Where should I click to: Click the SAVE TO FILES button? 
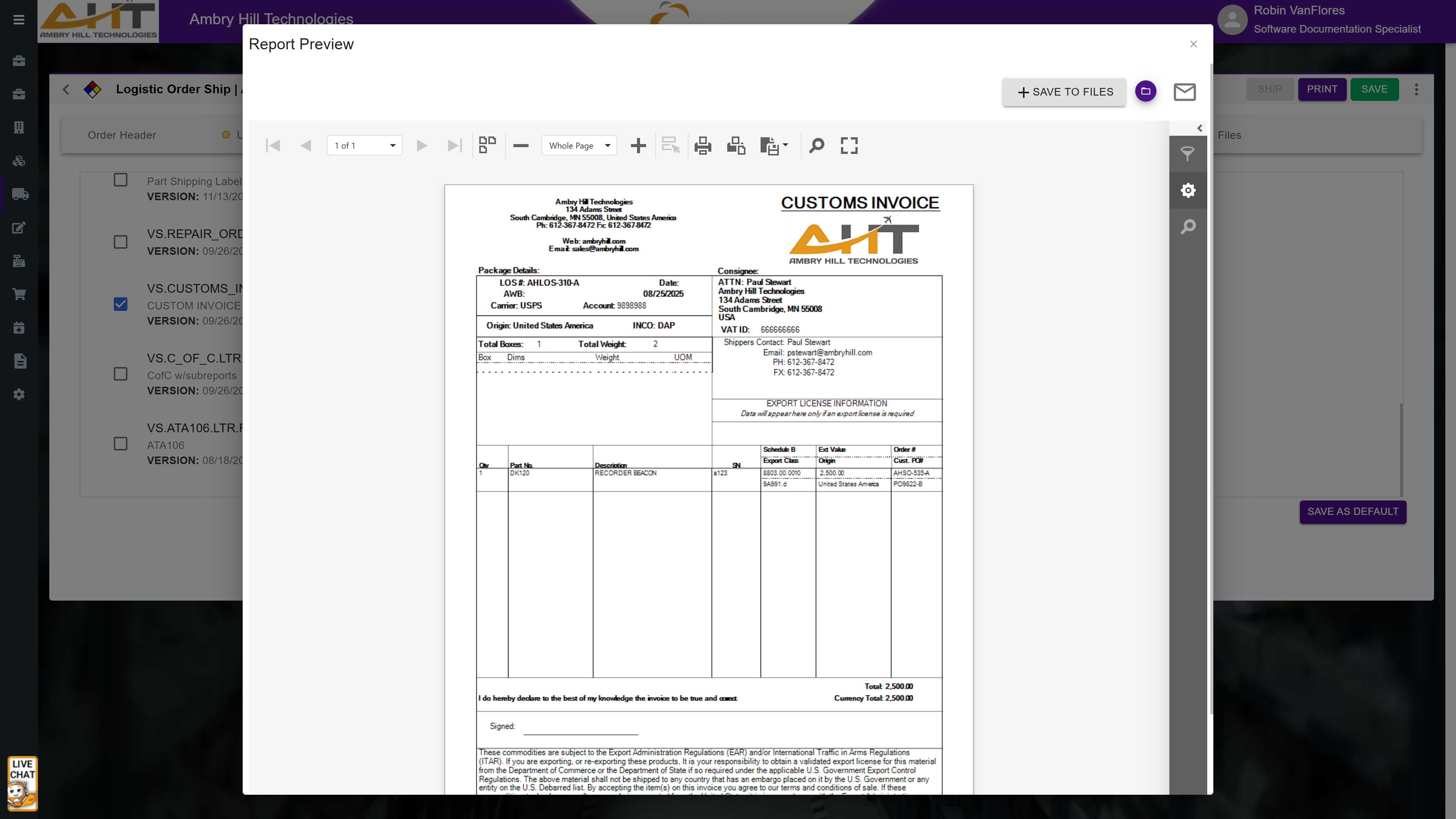1064,92
